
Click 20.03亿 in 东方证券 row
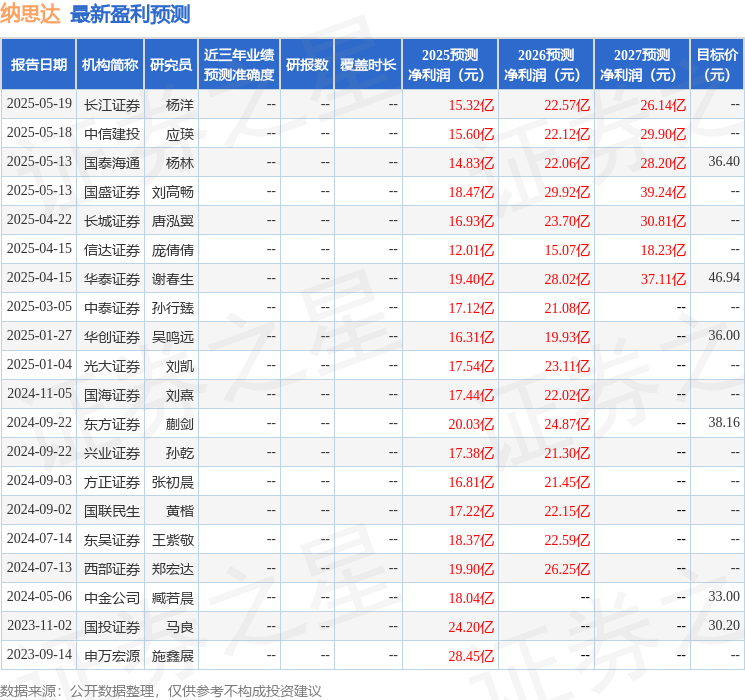[x=471, y=424]
